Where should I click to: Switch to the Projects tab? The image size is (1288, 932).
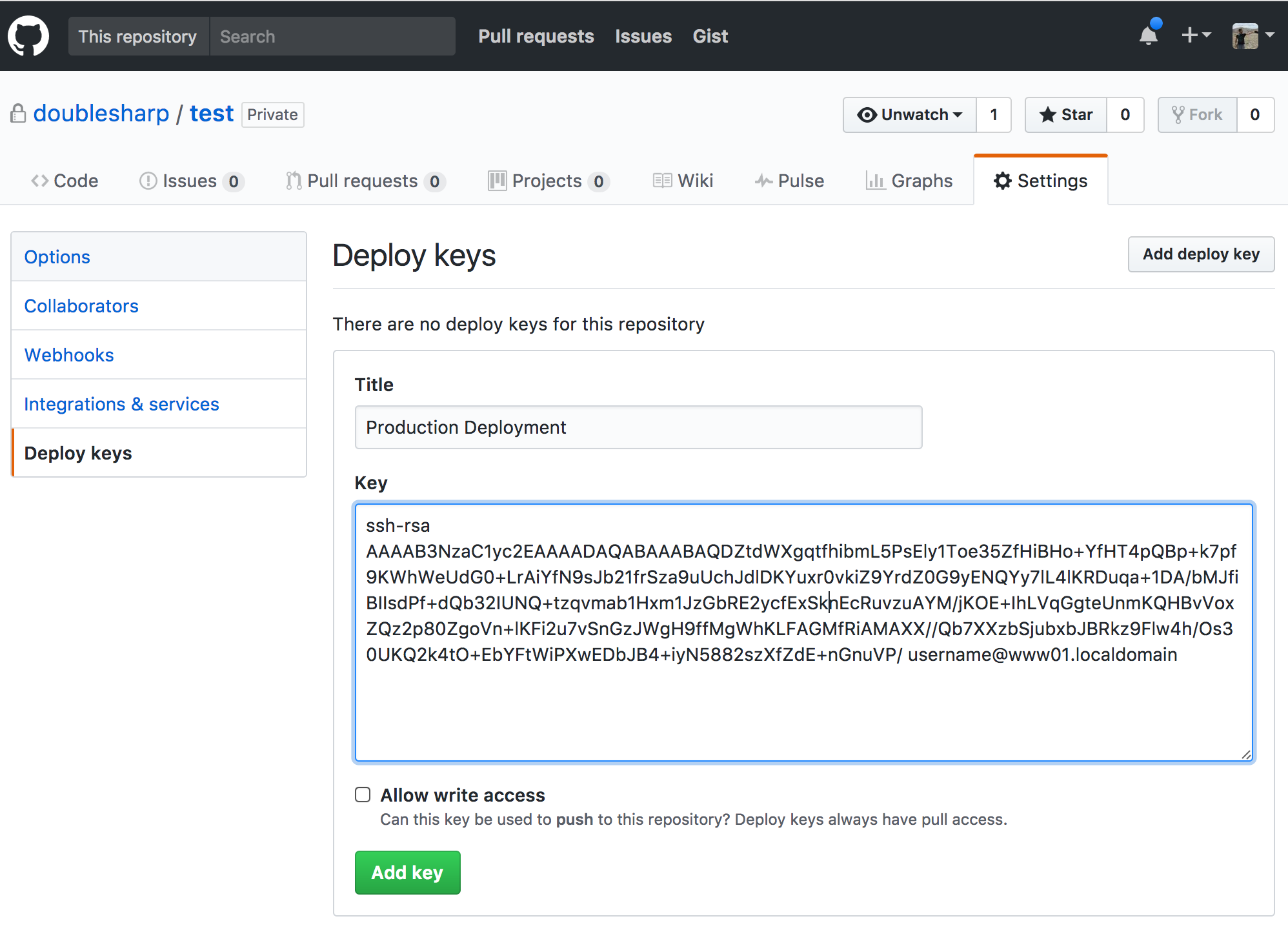pos(548,181)
